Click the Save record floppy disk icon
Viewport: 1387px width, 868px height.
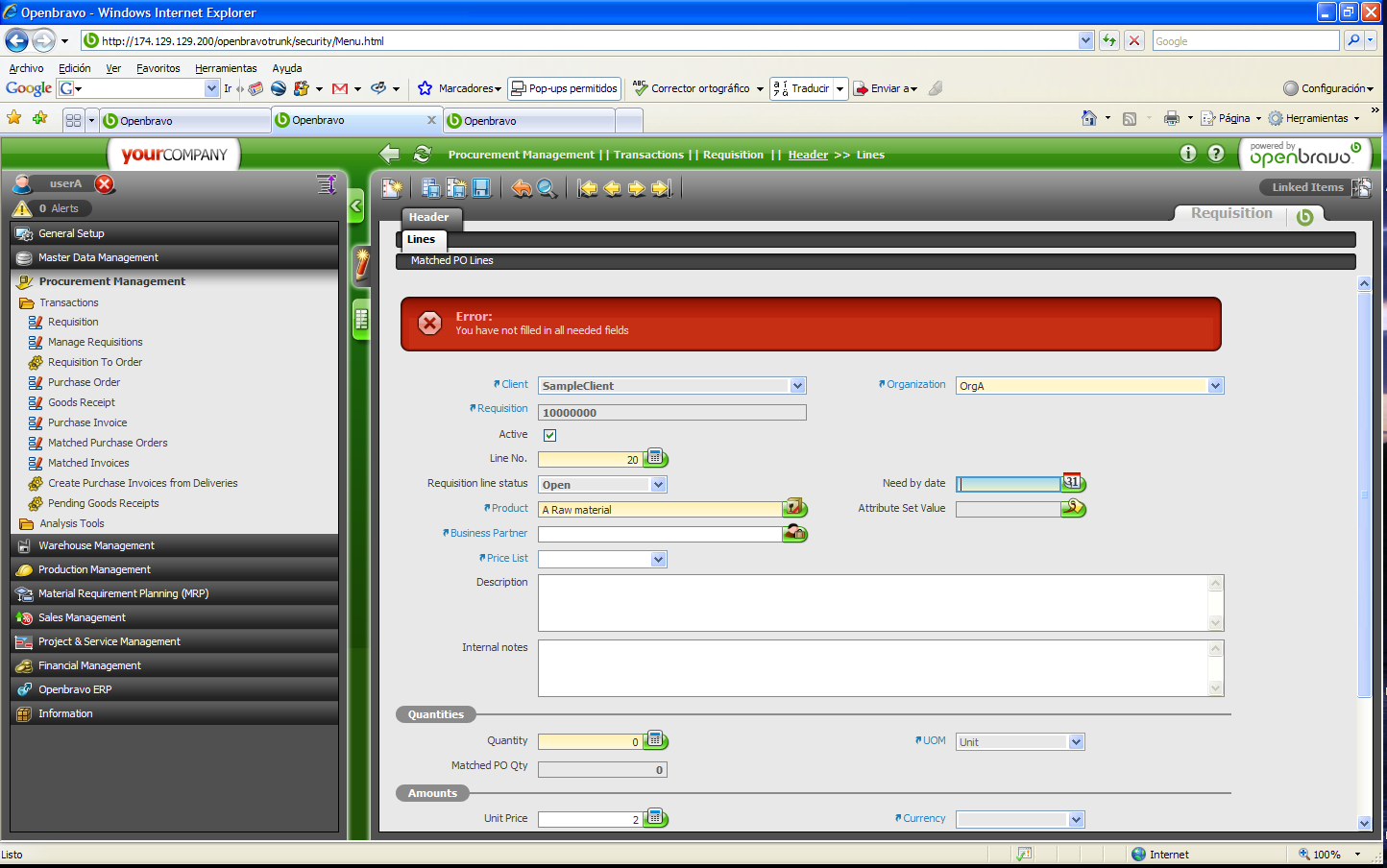tap(481, 188)
